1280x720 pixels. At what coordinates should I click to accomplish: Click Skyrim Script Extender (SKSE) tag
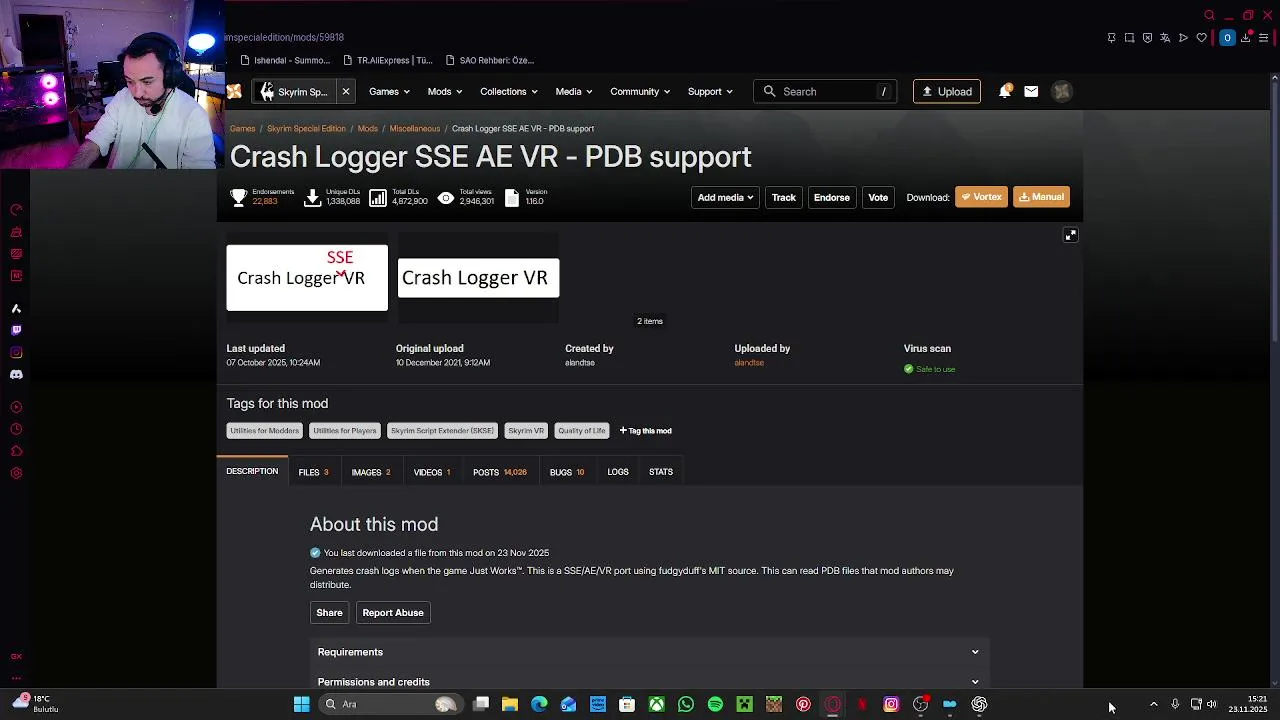(x=442, y=431)
